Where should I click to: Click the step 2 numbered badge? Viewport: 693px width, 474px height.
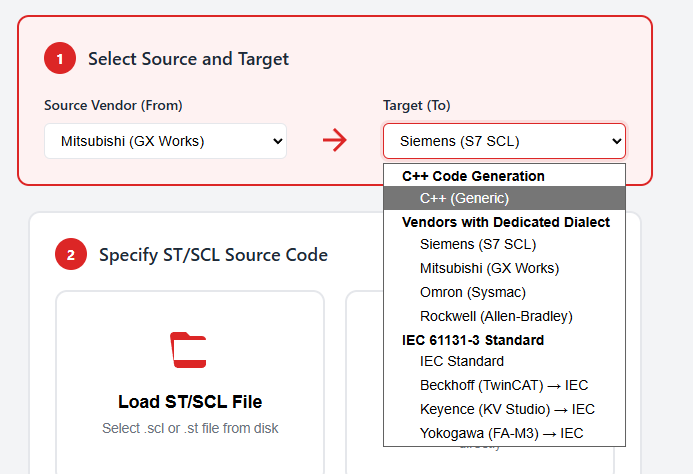click(x=71, y=255)
